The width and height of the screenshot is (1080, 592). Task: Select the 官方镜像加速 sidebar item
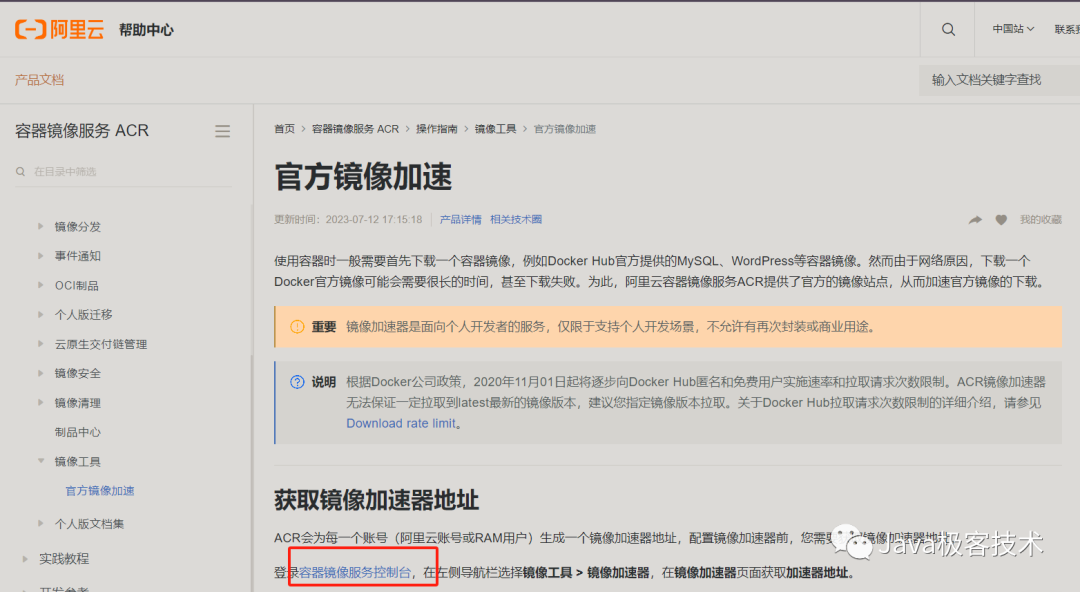click(100, 491)
